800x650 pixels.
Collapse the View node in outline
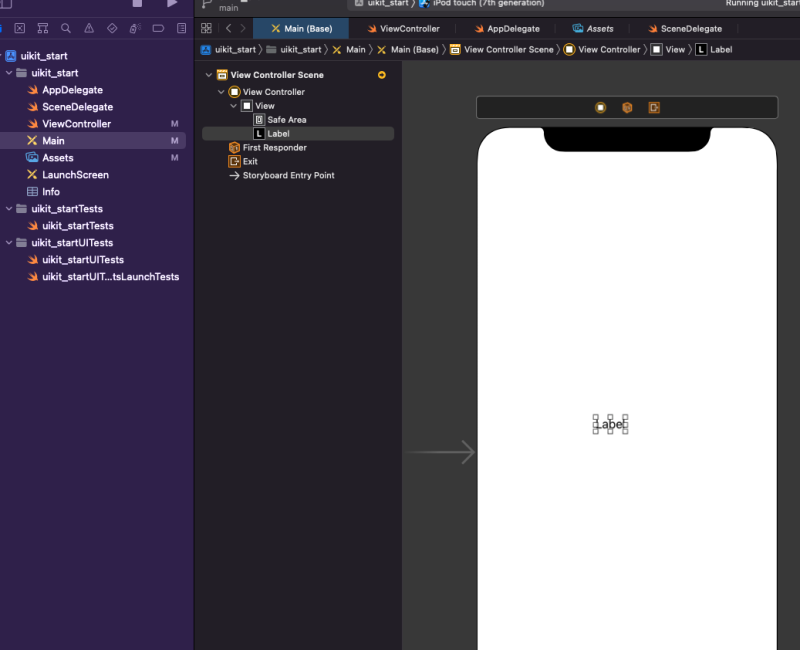click(x=234, y=106)
